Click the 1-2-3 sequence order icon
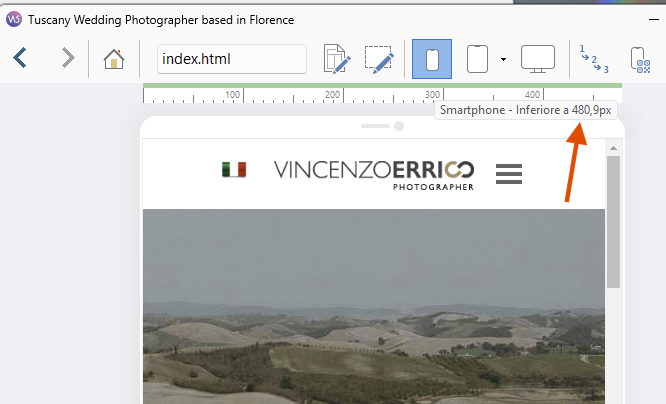666x404 pixels. click(x=593, y=59)
